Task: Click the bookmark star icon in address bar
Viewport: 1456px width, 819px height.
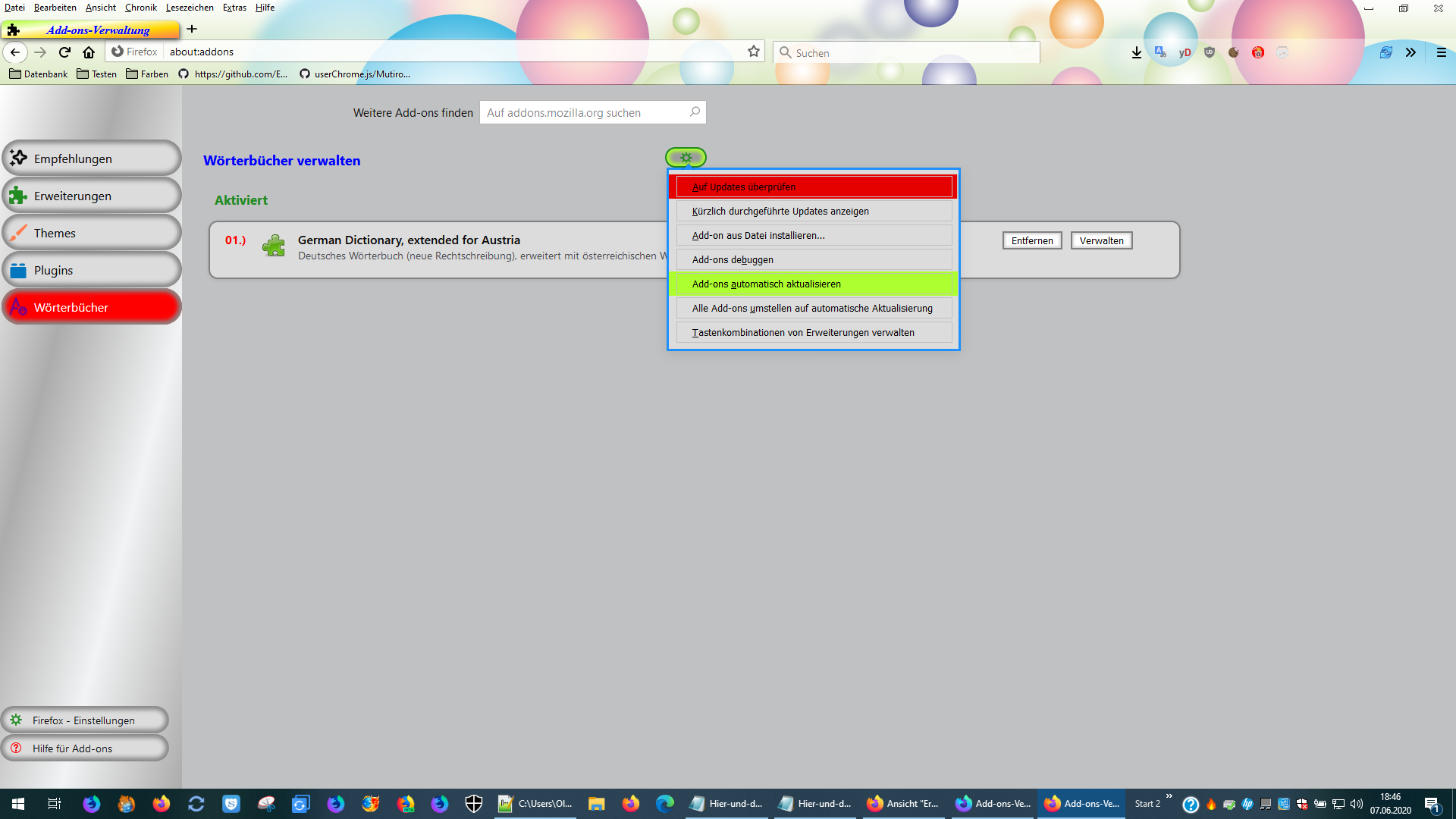Action: tap(753, 52)
